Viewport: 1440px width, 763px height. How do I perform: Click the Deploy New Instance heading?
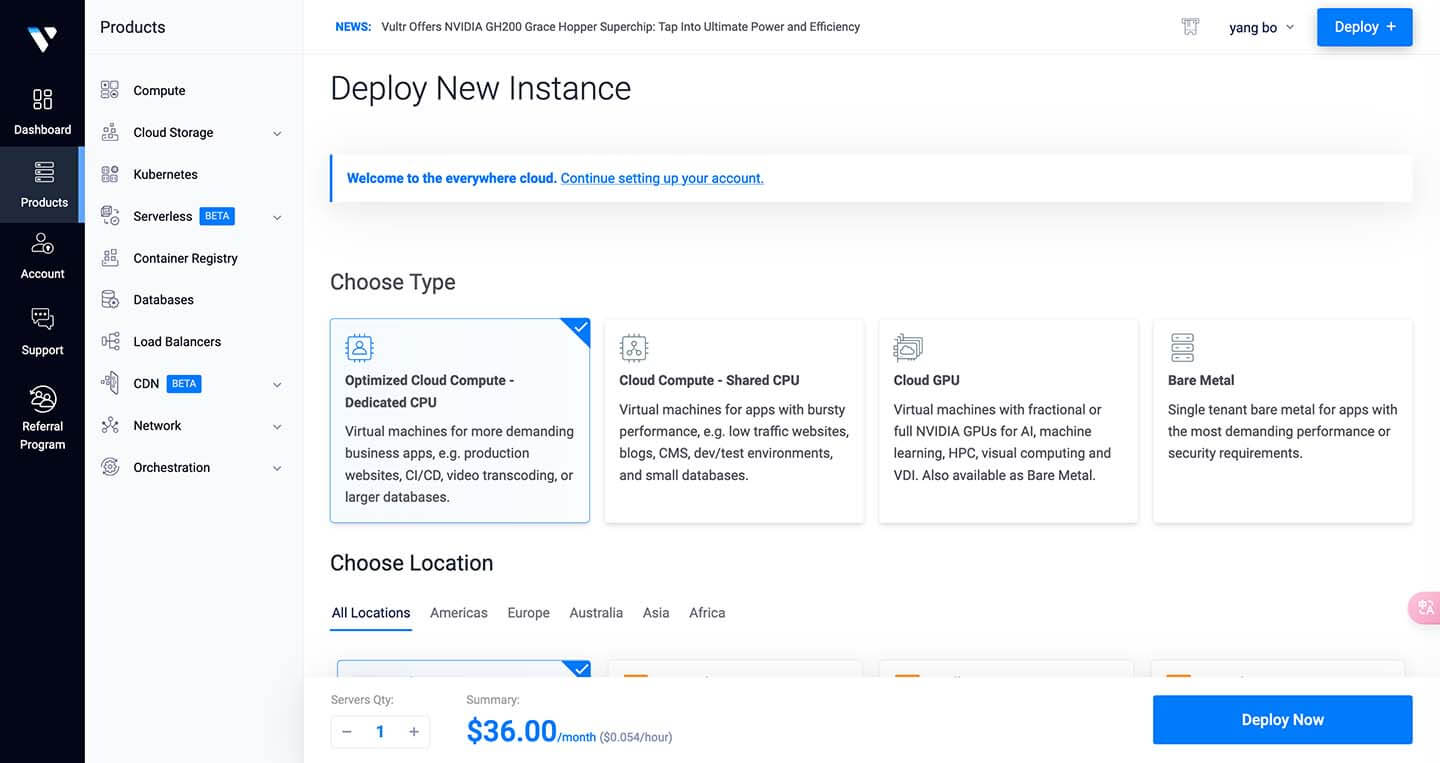point(480,88)
